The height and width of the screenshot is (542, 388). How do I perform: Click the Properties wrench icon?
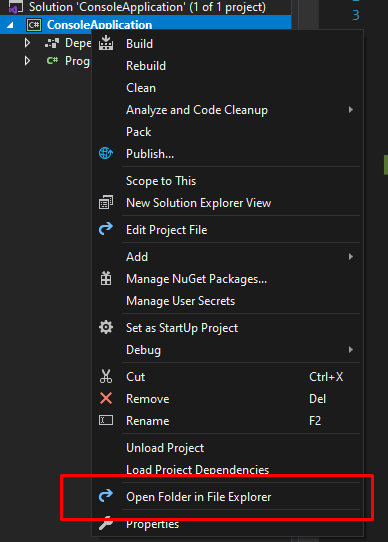pos(106,523)
